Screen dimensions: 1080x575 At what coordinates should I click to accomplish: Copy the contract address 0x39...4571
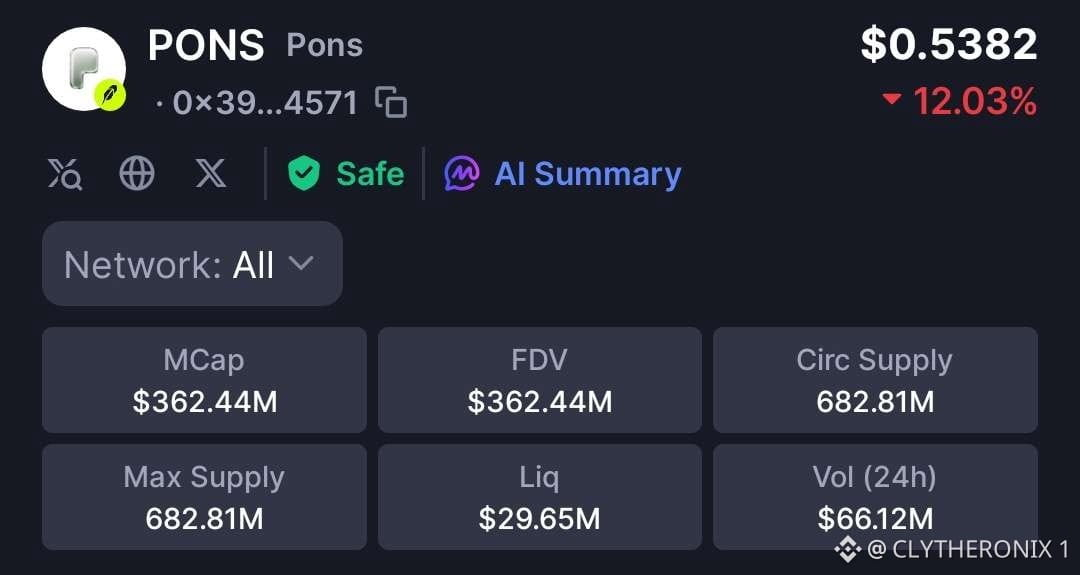point(391,103)
